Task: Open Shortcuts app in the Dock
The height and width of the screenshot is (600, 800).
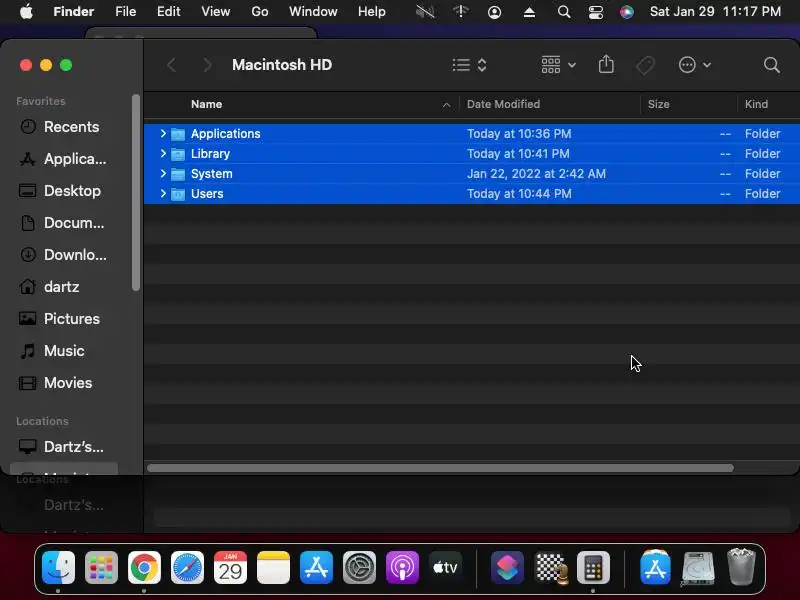Action: (x=507, y=567)
